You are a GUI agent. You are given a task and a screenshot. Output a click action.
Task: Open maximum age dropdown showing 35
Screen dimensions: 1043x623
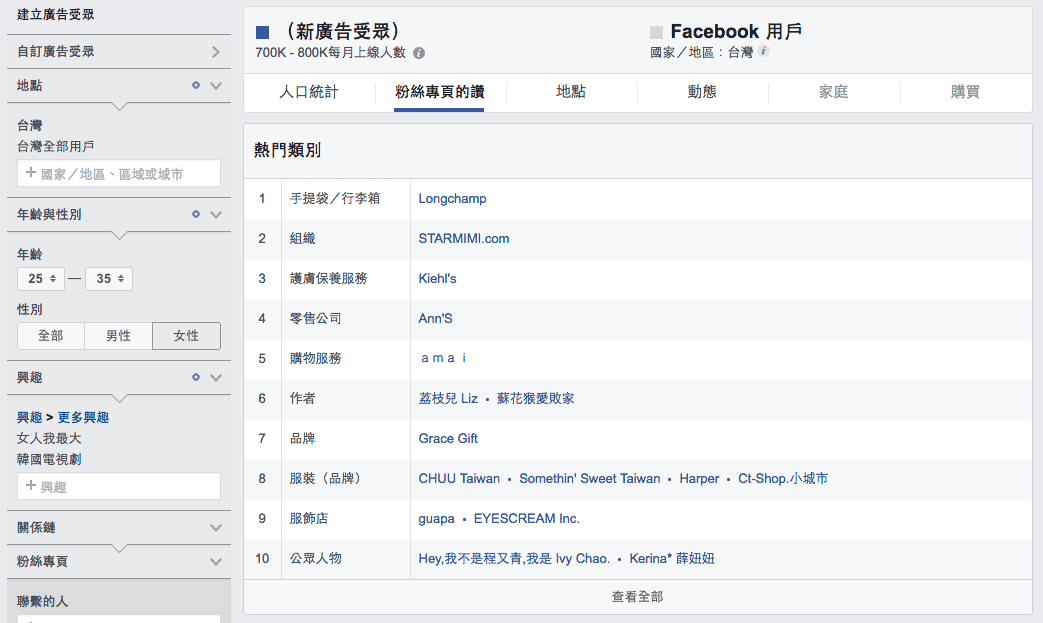coord(108,279)
